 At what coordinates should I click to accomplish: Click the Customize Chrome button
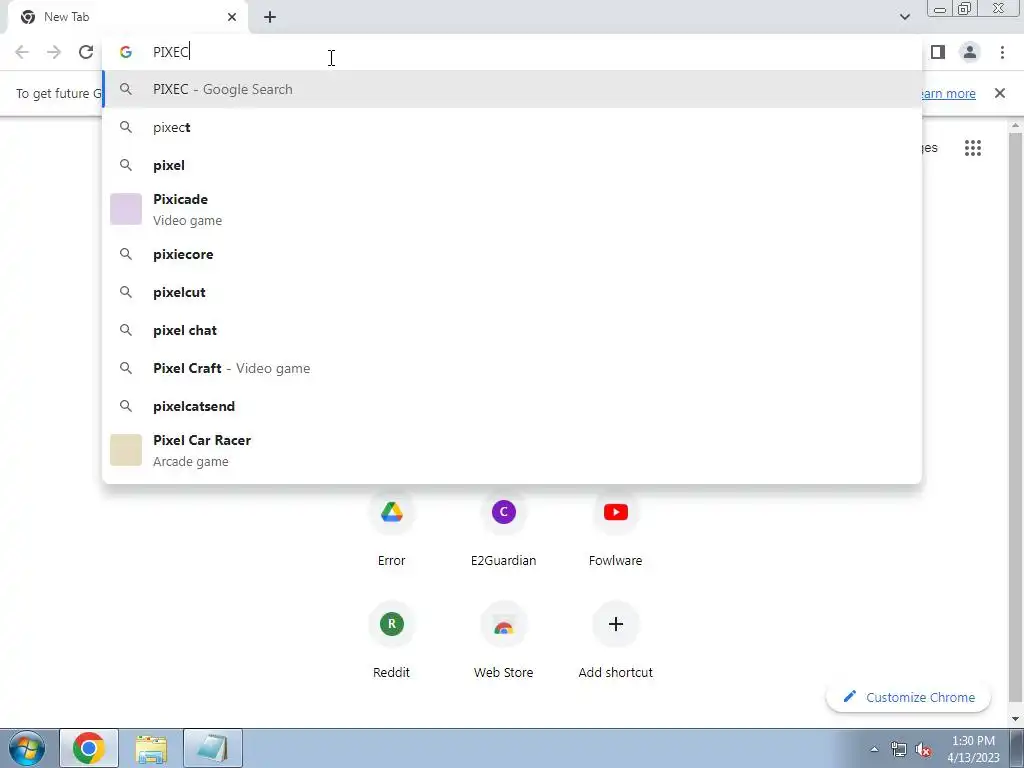pyautogui.click(x=908, y=697)
